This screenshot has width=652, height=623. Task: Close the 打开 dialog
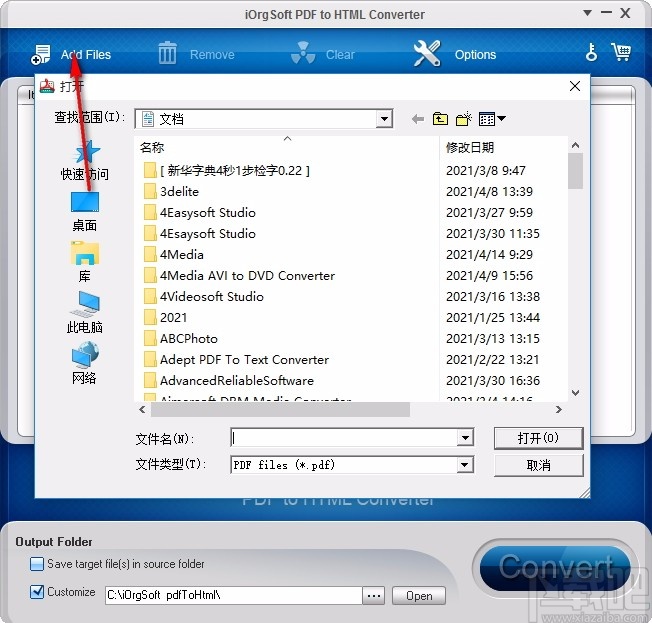575,86
